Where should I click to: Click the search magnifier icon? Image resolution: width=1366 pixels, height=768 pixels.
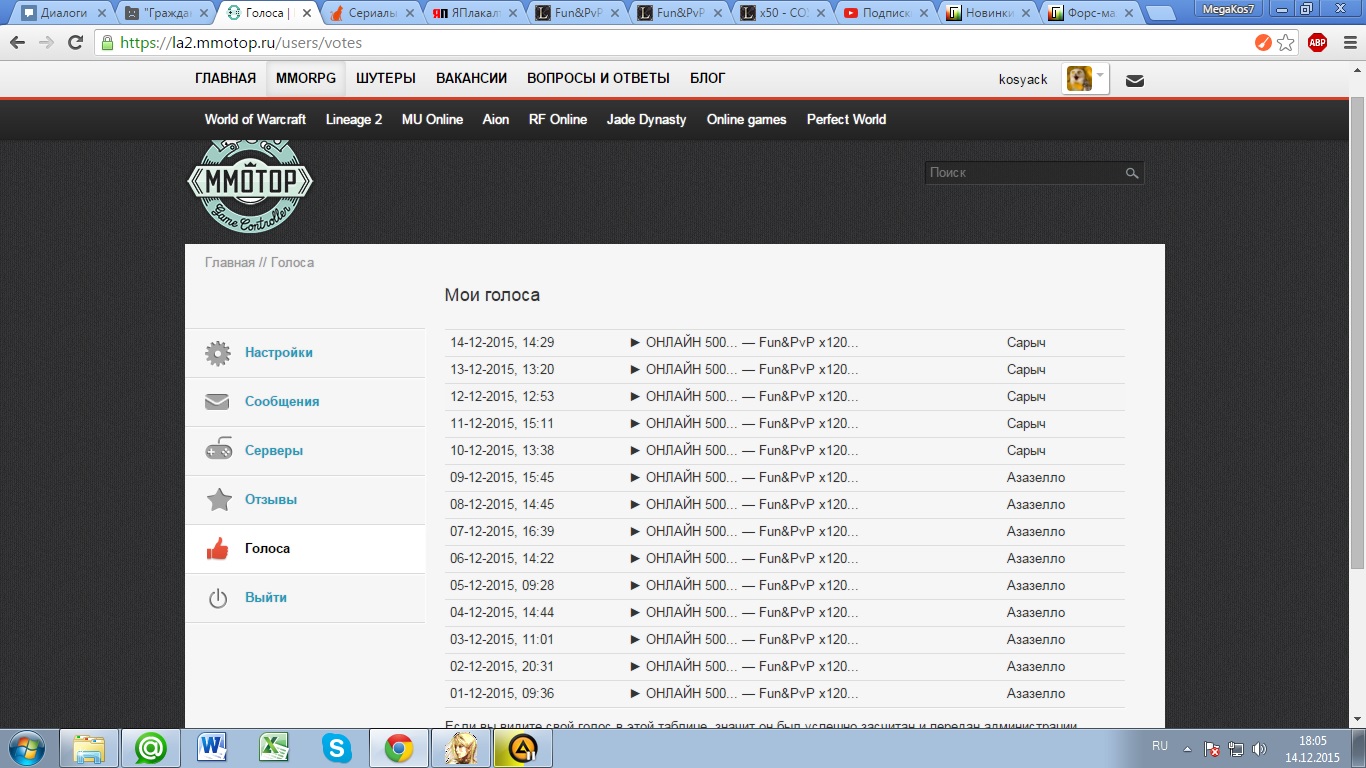[x=1131, y=173]
